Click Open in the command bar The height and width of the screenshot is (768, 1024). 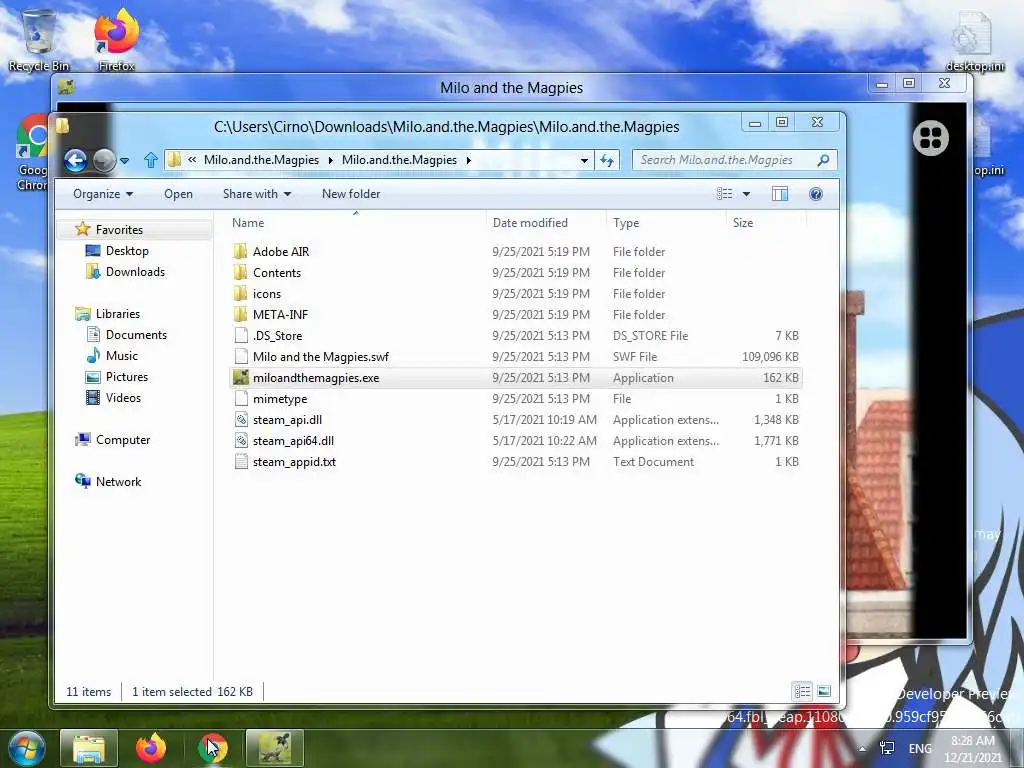point(178,194)
